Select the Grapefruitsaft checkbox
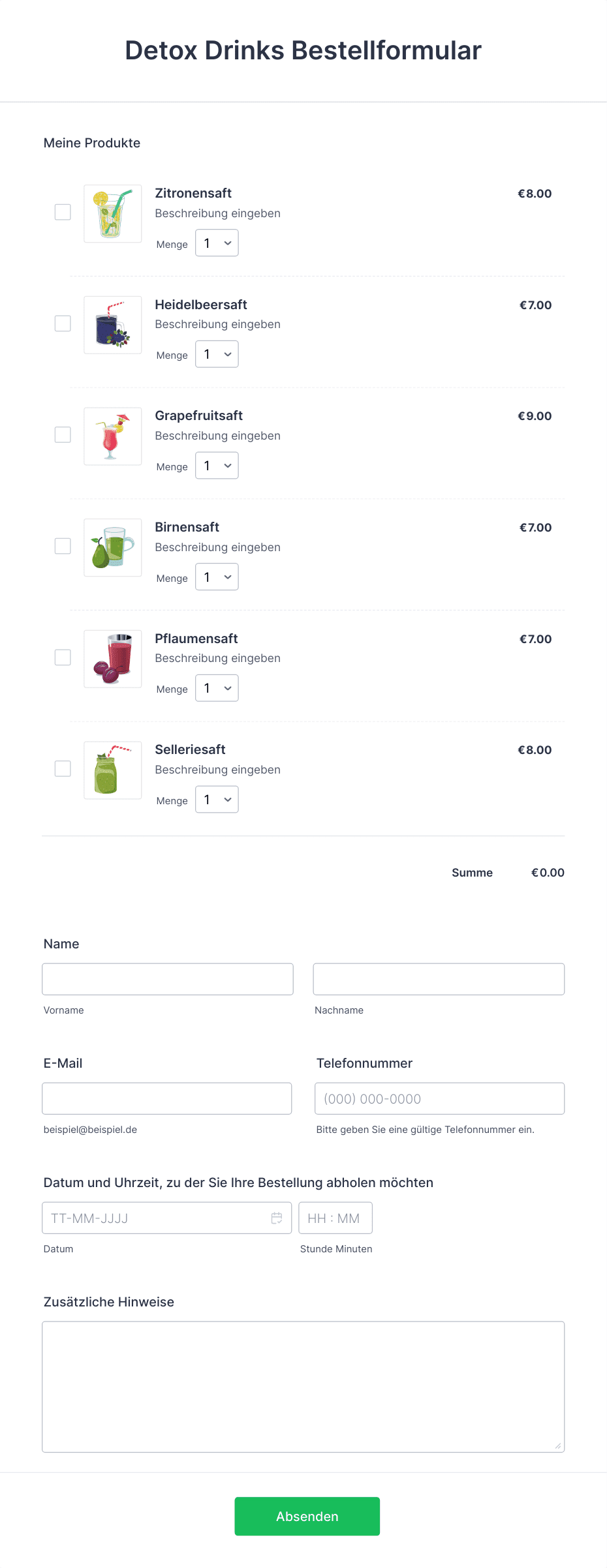Image resolution: width=607 pixels, height=1568 pixels. click(x=63, y=435)
